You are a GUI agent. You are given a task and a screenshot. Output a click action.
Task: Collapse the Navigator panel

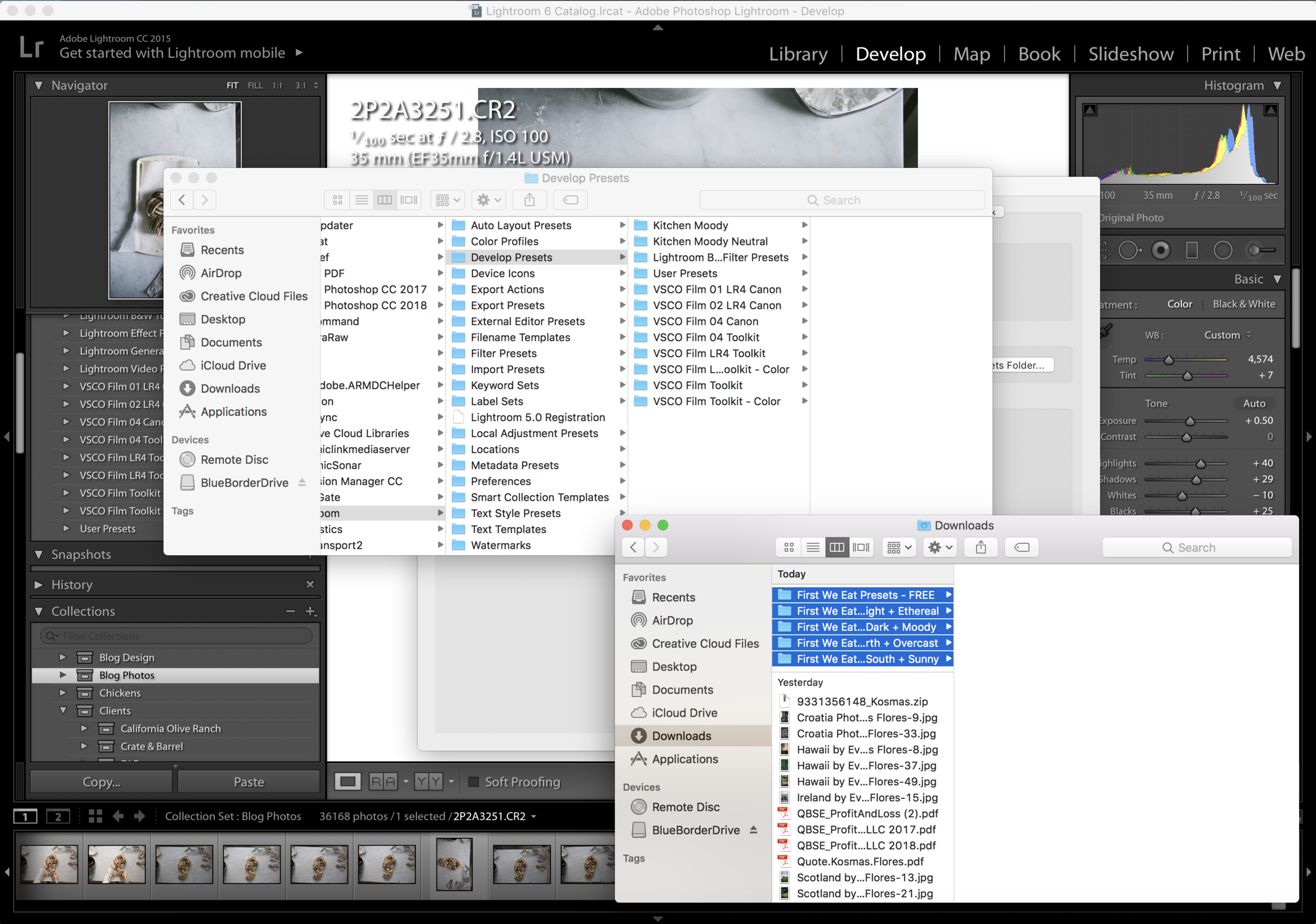coord(38,85)
